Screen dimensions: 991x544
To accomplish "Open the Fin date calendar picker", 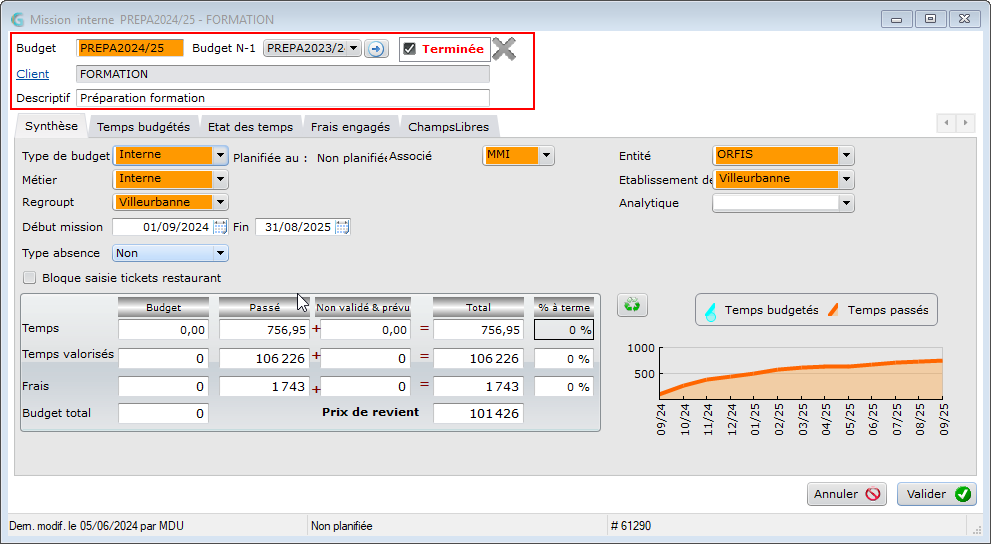I will coord(342,227).
